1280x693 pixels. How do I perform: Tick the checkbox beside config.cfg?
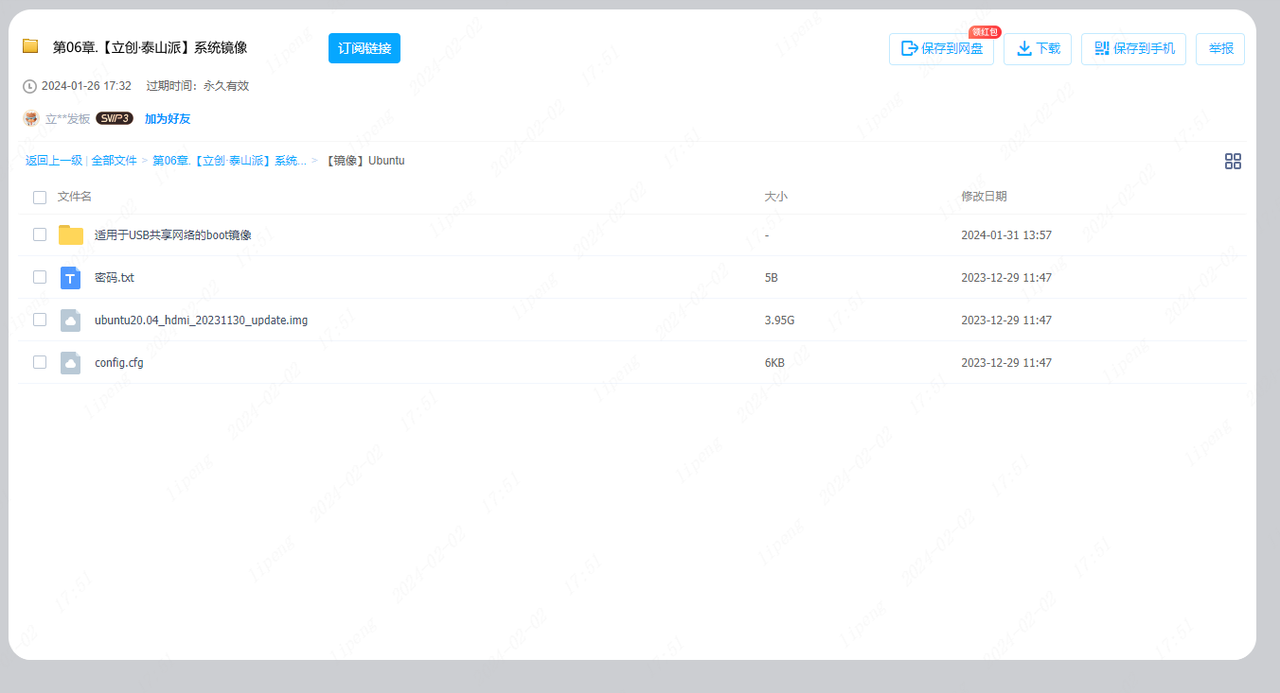pos(39,362)
